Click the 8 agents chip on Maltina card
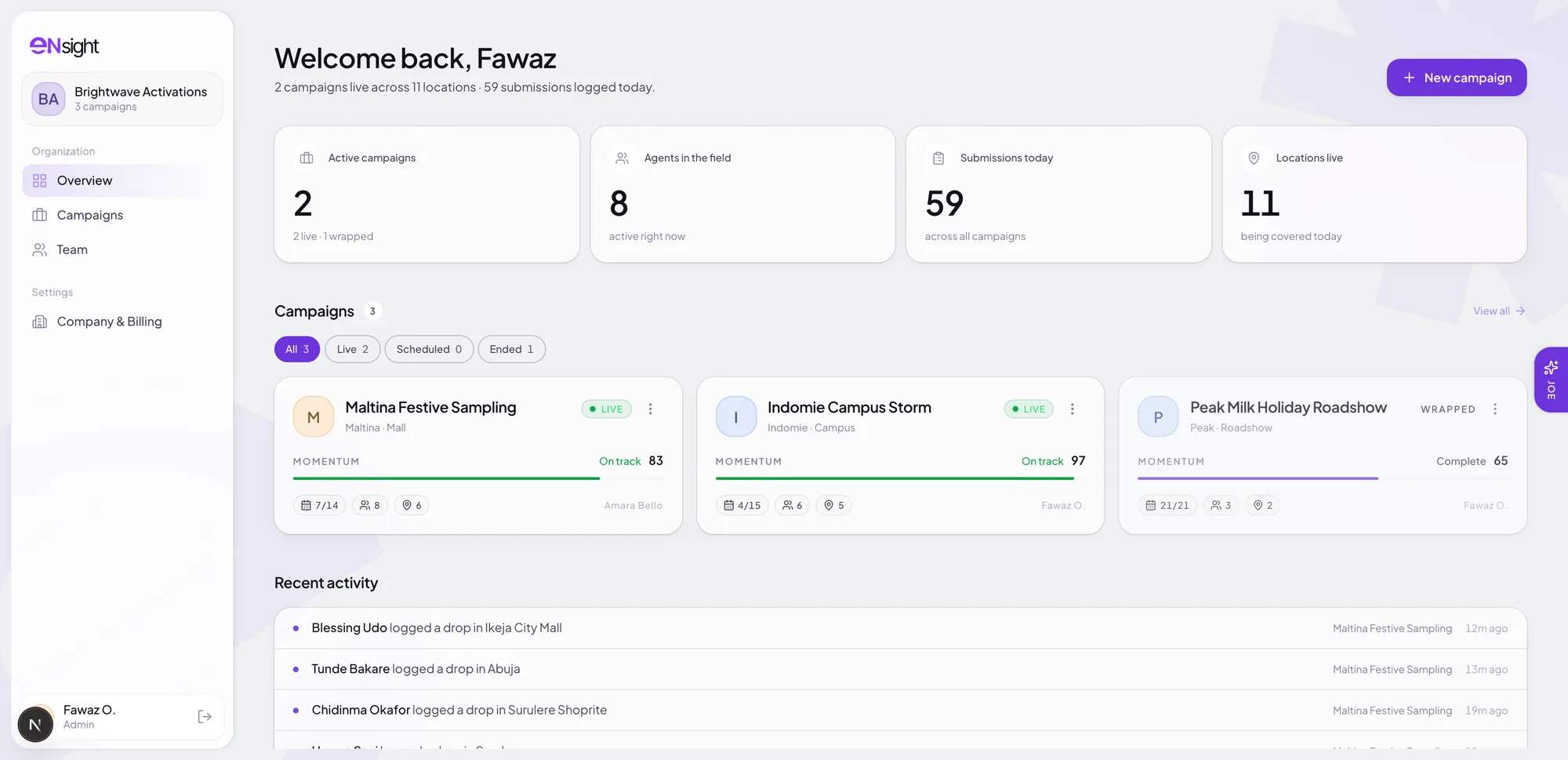The image size is (1568, 760). click(370, 505)
